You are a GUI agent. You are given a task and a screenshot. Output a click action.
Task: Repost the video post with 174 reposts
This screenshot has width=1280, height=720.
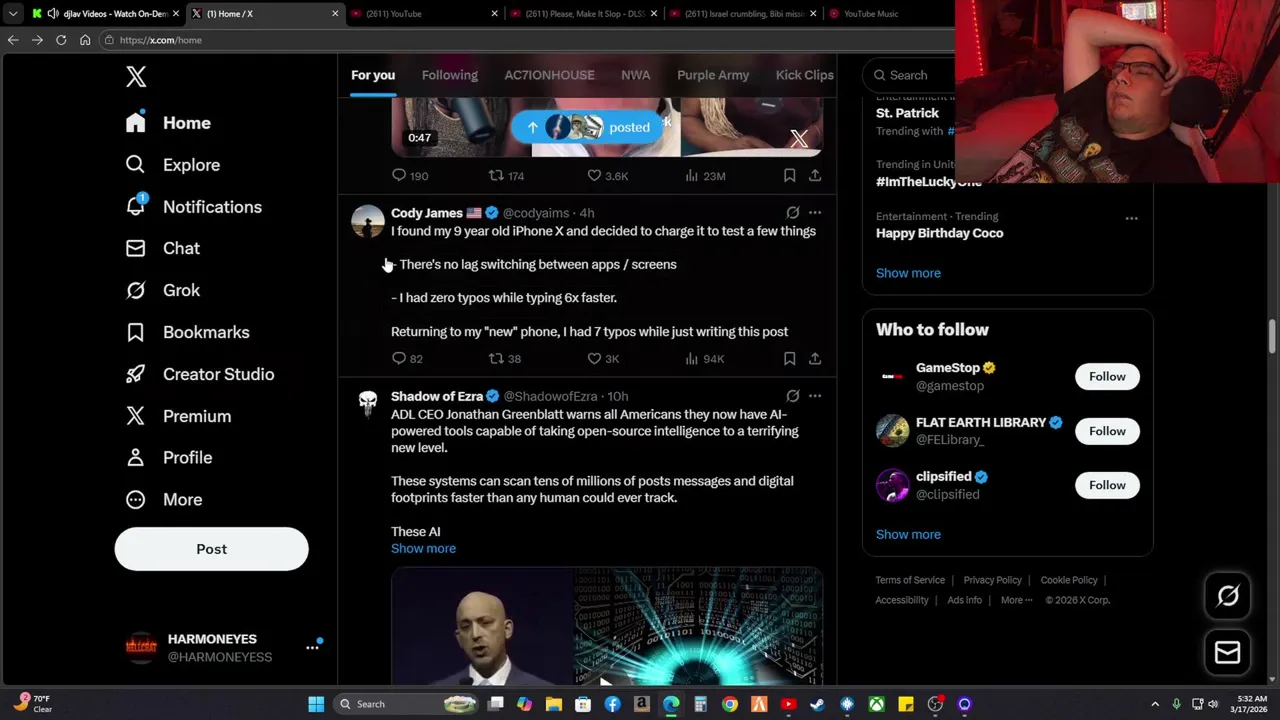pos(506,176)
